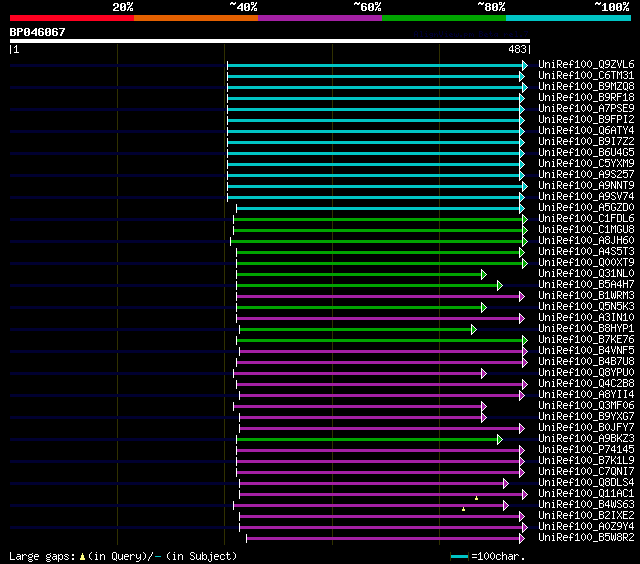
Task: Click the BP046067 query name
Action: click(x=38, y=32)
